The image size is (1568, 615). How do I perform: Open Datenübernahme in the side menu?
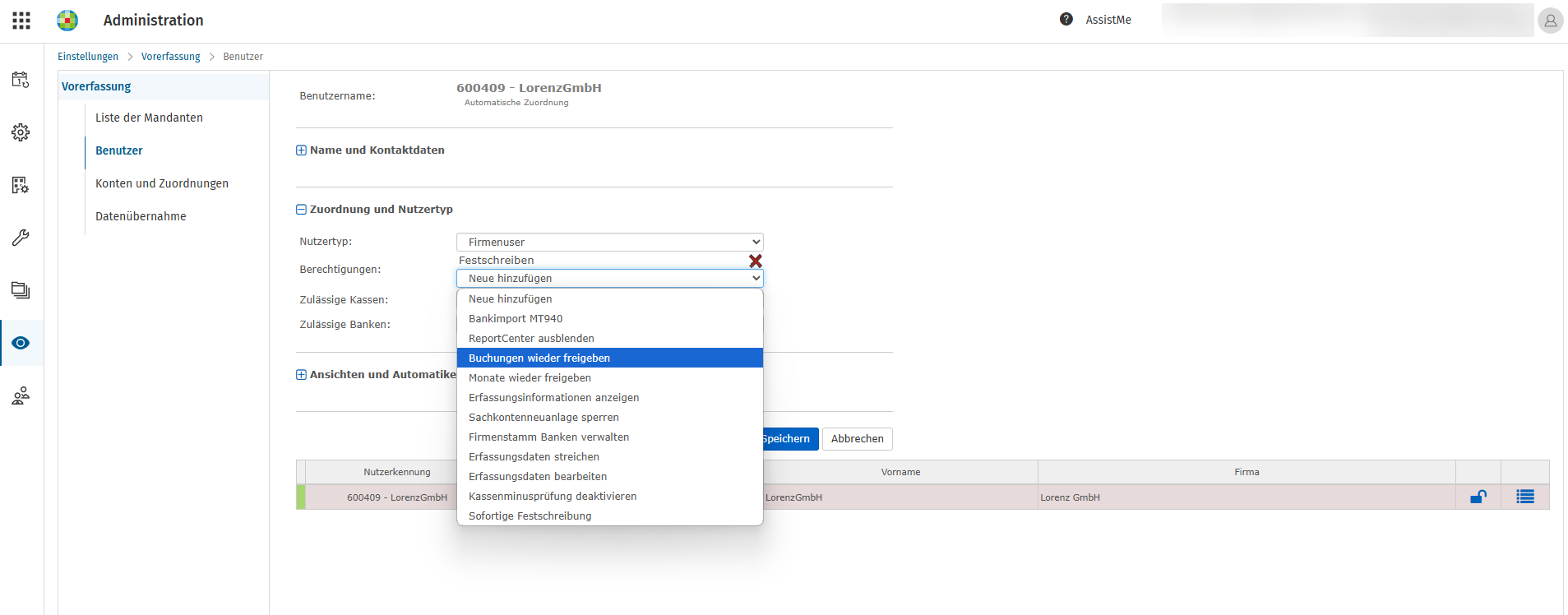[141, 216]
